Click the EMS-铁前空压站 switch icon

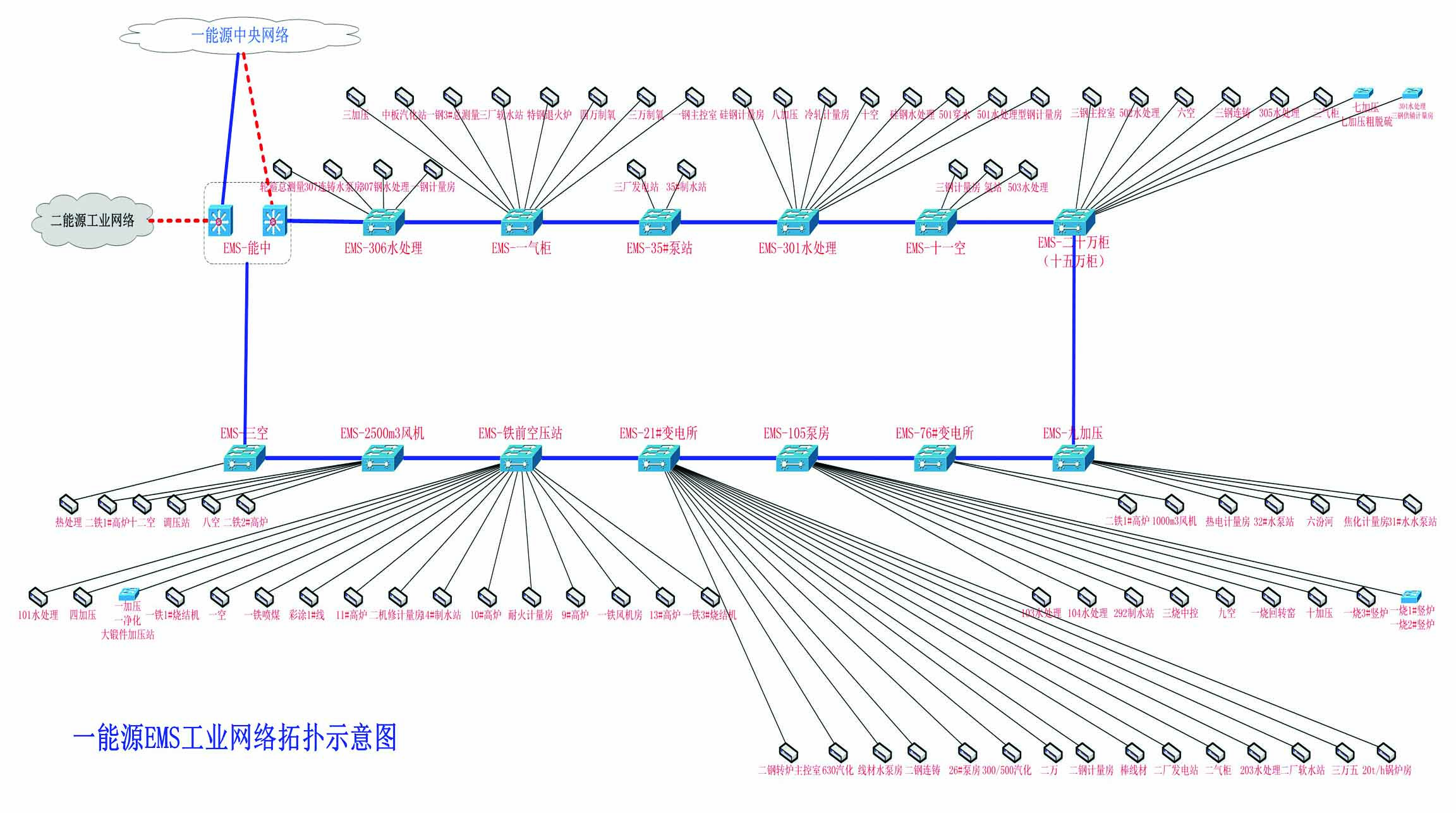pyautogui.click(x=521, y=458)
